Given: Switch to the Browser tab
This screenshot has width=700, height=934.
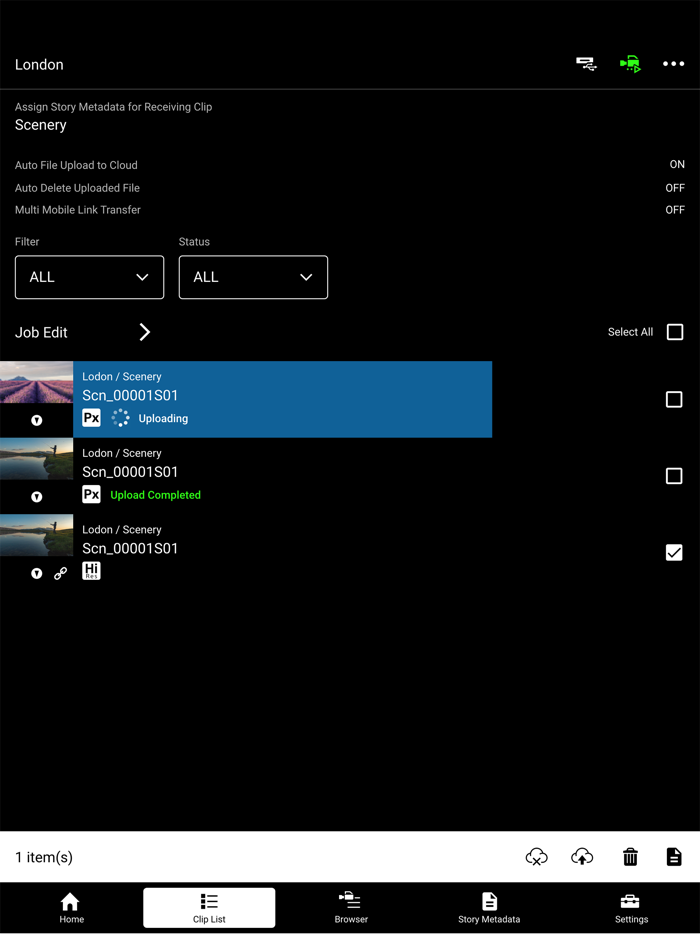Looking at the screenshot, I should coord(351,908).
